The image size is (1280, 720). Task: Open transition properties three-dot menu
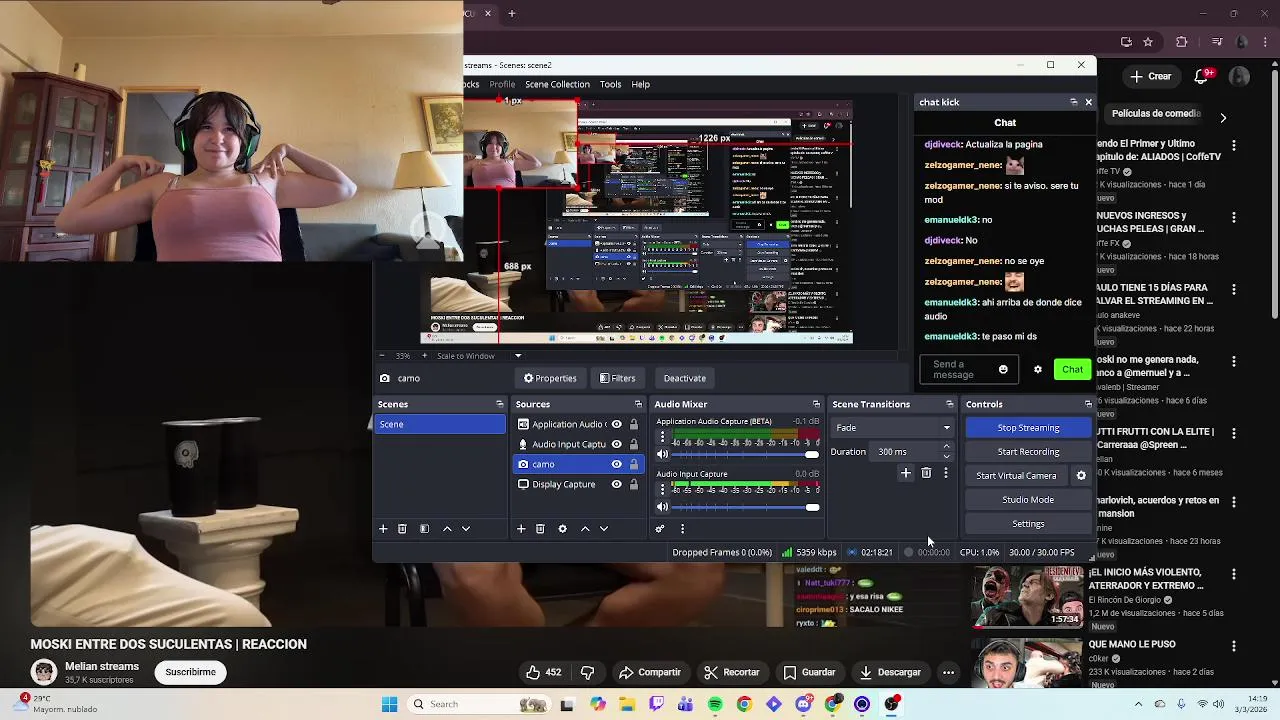point(946,473)
